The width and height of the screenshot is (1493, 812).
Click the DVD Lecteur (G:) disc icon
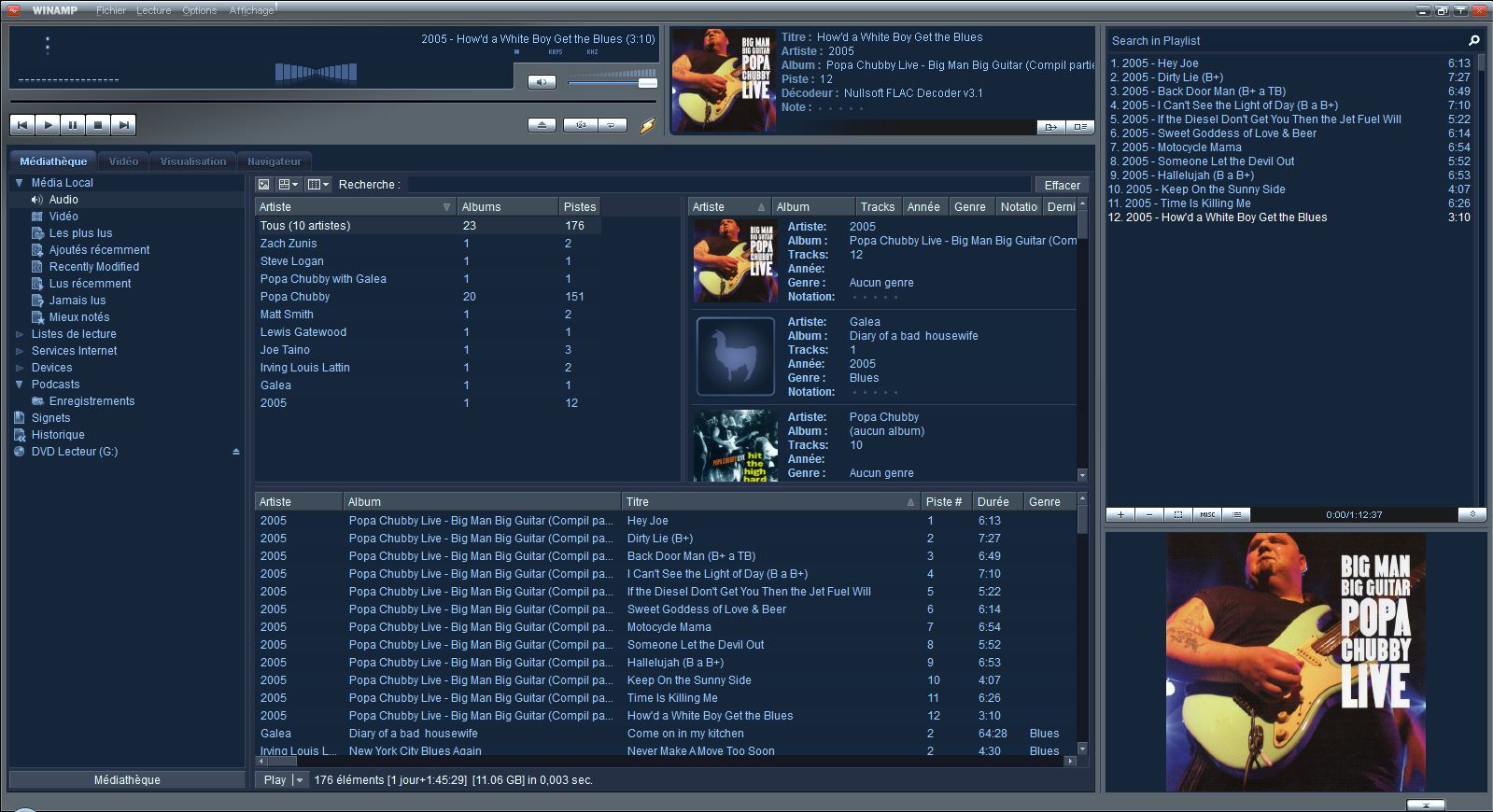(19, 452)
